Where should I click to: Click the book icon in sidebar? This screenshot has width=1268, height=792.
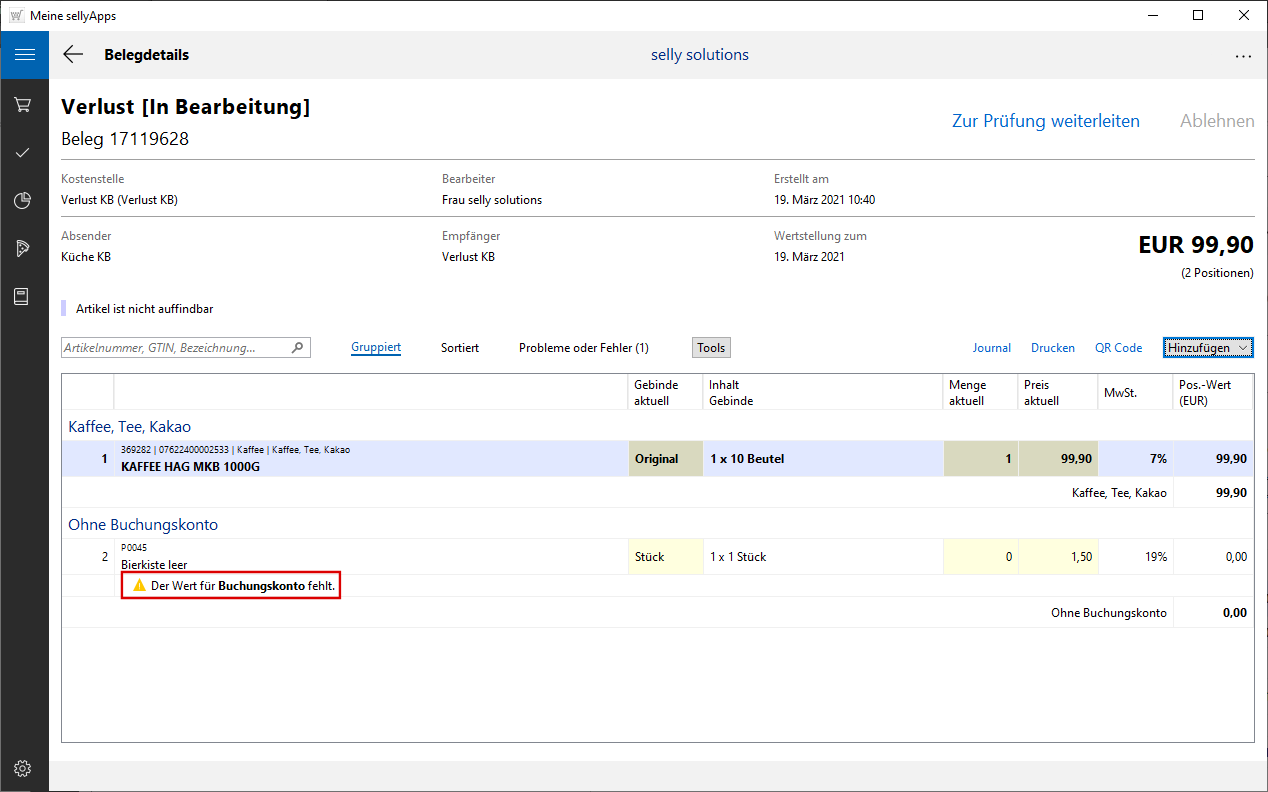pos(24,297)
